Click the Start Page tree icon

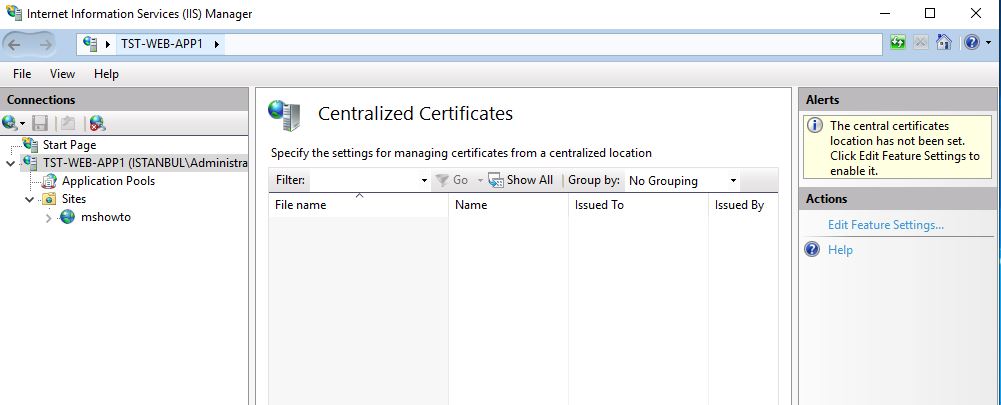pyautogui.click(x=30, y=144)
